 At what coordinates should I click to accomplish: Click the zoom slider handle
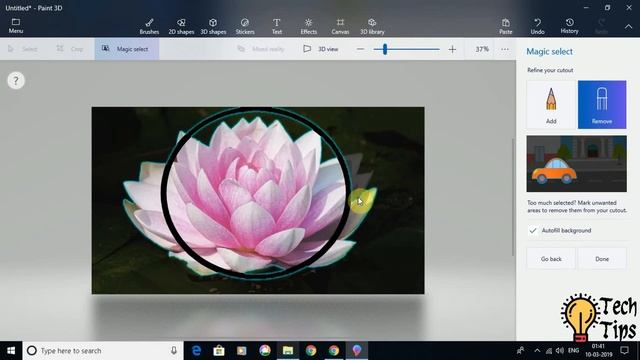pyautogui.click(x=384, y=49)
